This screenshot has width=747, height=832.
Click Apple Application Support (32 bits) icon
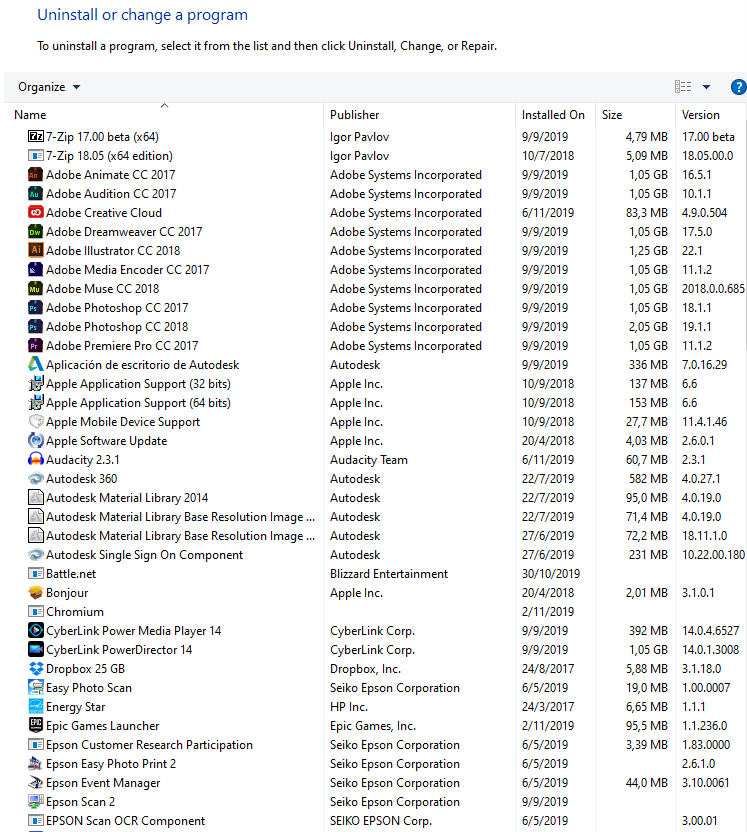[36, 384]
